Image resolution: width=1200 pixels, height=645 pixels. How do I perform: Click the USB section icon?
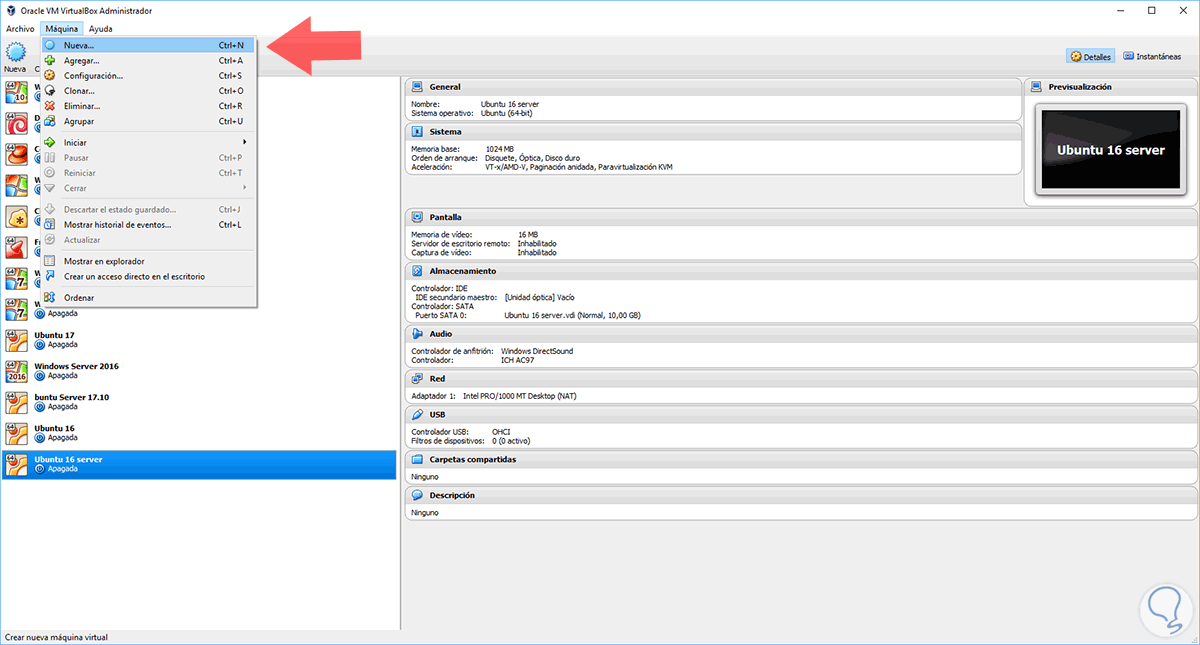[x=417, y=414]
